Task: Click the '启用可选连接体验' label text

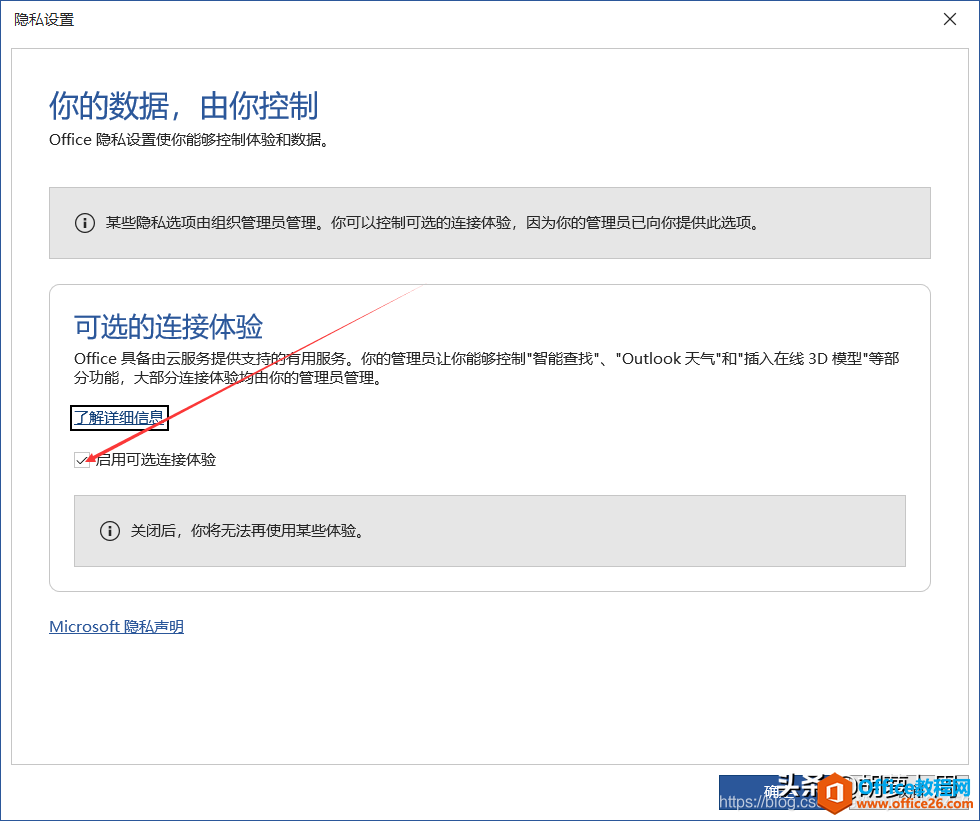Action: coord(155,460)
